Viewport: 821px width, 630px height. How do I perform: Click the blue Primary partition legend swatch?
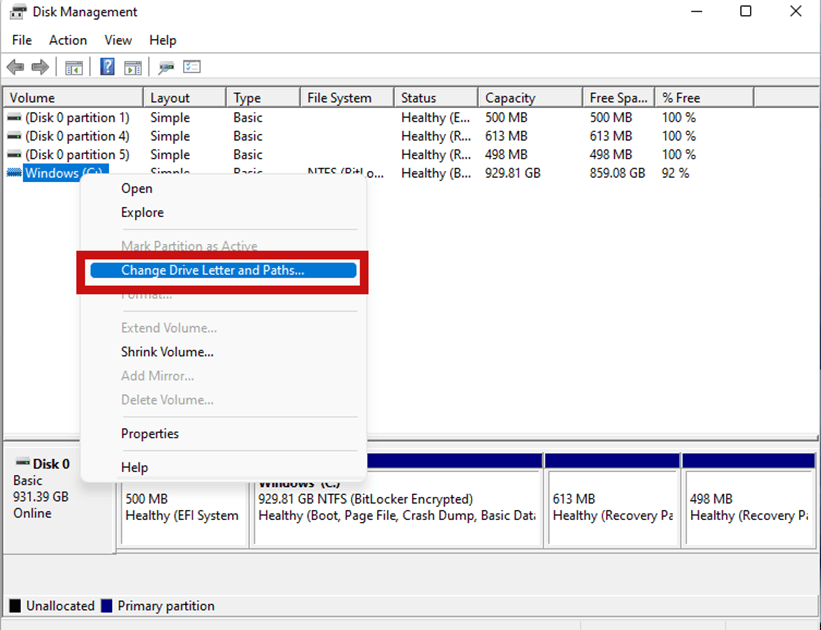(x=107, y=606)
